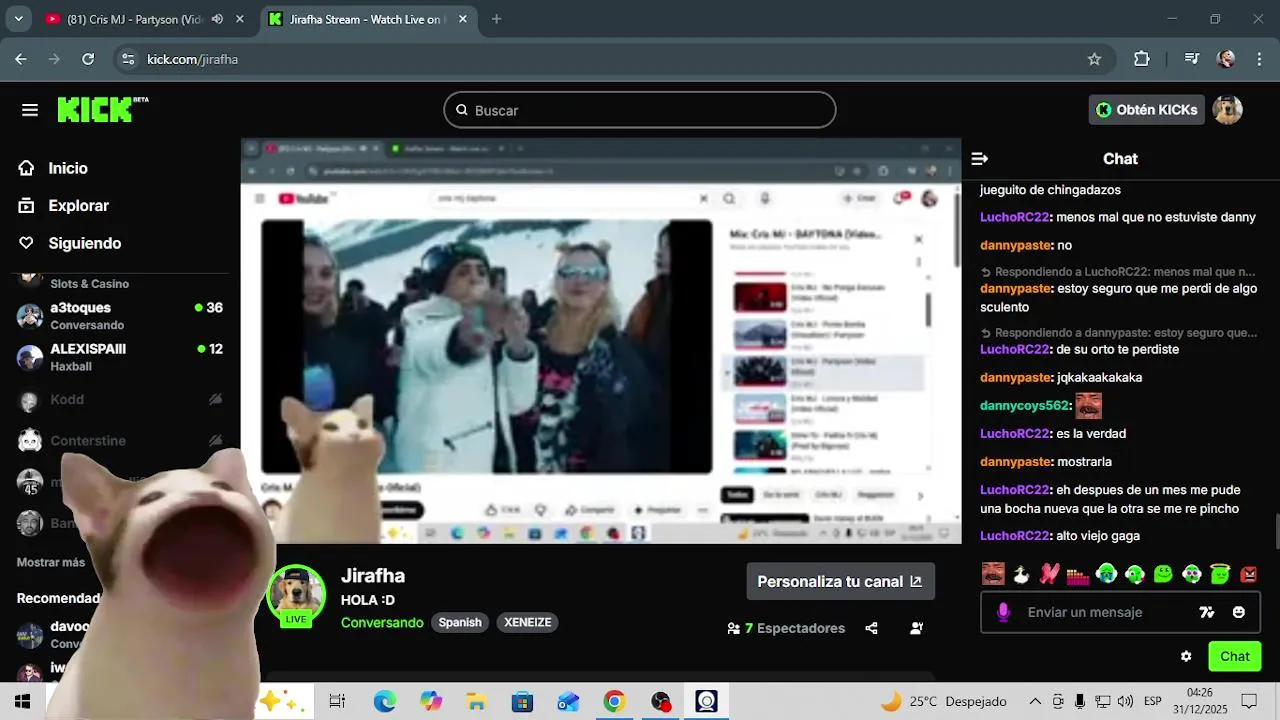Viewport: 1280px width, 720px height.
Task: Pick the mustache man face emote
Action: 993,574
